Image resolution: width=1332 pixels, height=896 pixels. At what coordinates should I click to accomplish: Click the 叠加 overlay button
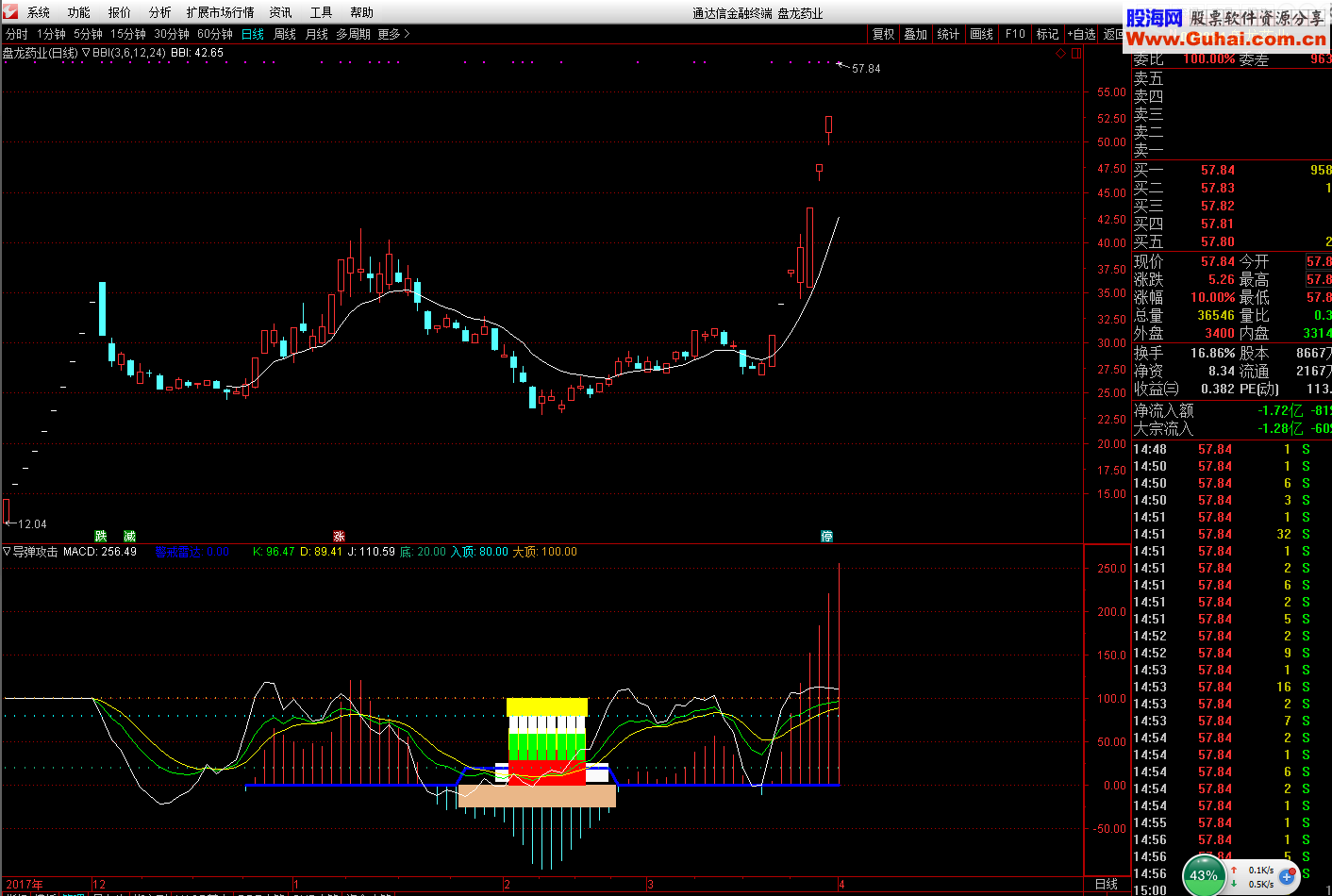click(916, 34)
